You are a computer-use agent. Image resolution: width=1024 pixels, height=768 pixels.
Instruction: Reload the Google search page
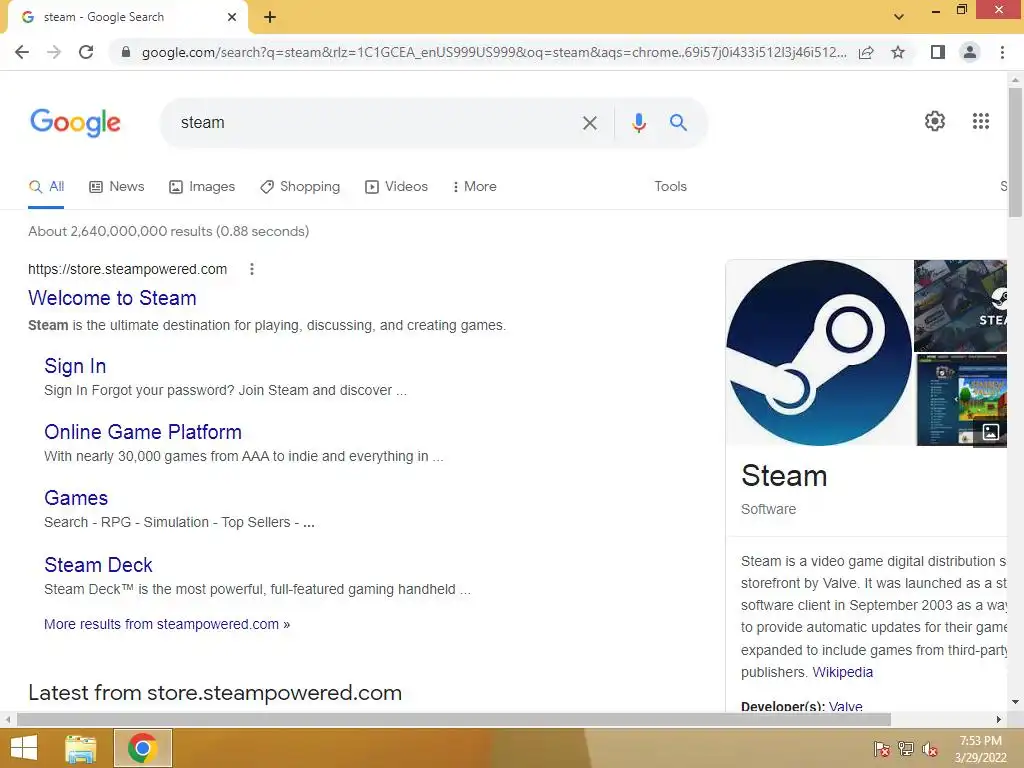[86, 52]
